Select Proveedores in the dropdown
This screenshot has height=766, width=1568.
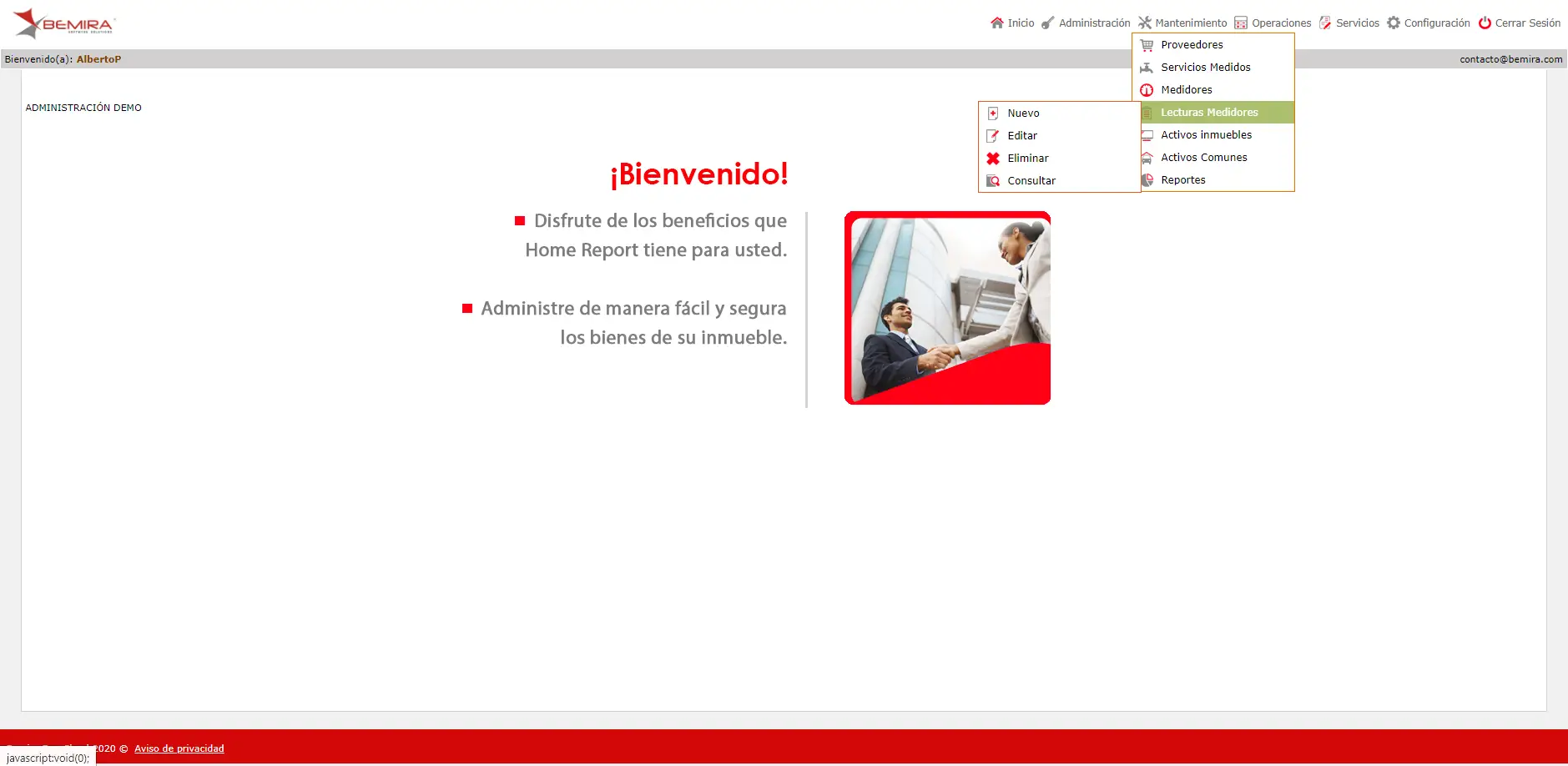click(x=1213, y=45)
